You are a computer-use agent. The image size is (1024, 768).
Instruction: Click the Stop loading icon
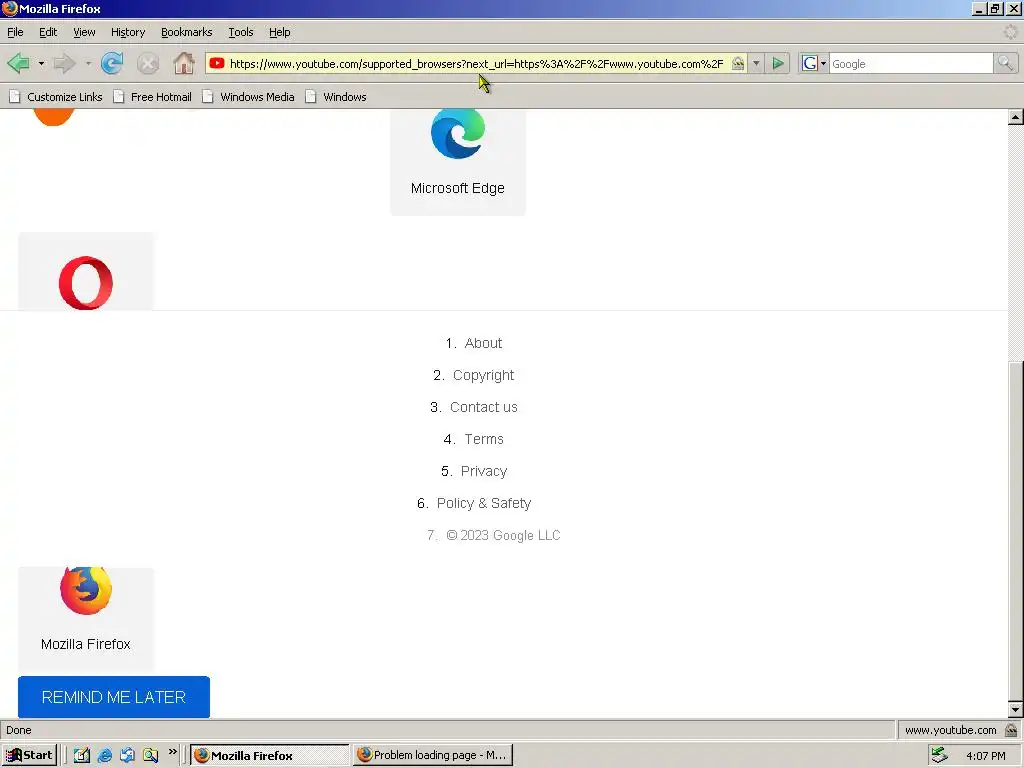(148, 63)
